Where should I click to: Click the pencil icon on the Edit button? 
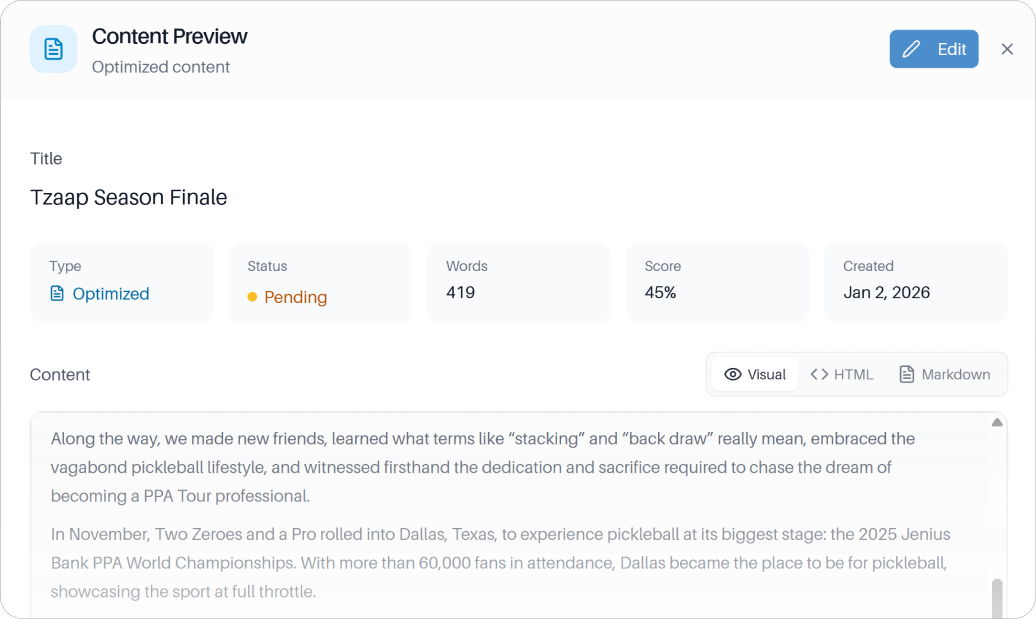coord(911,49)
